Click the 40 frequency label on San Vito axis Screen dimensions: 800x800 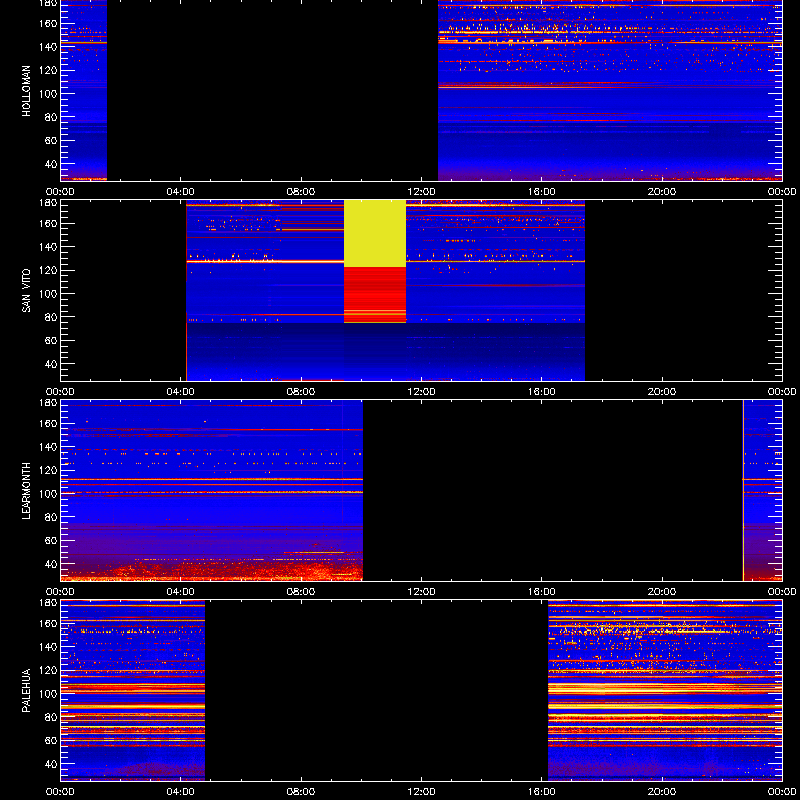pyautogui.click(x=51, y=364)
